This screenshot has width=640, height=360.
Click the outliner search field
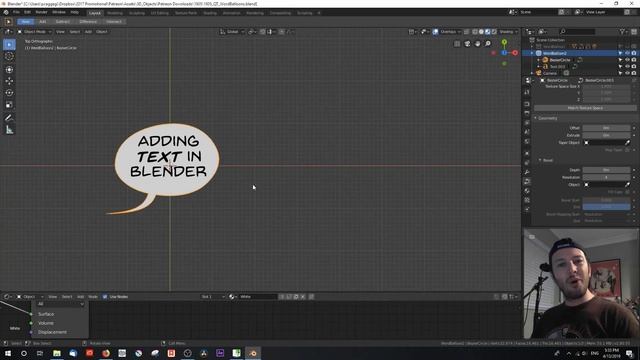(x=577, y=31)
